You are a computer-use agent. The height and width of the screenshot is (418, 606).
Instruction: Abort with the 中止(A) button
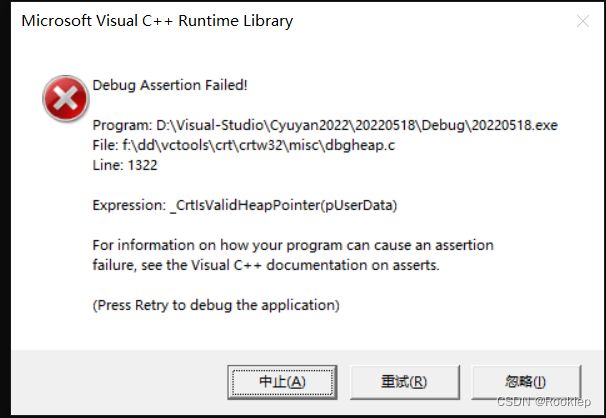[282, 382]
